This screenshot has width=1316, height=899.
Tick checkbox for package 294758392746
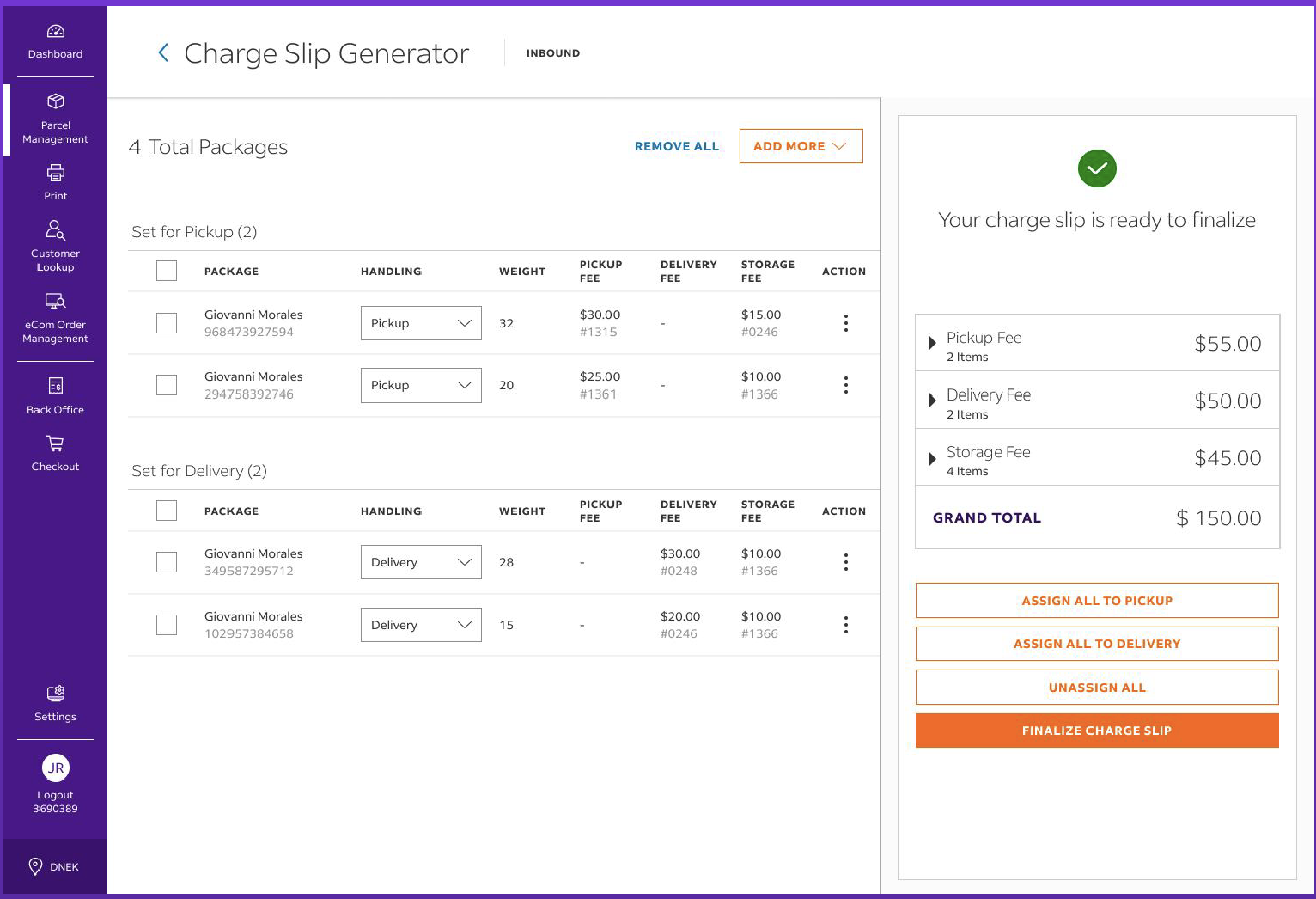(x=167, y=385)
